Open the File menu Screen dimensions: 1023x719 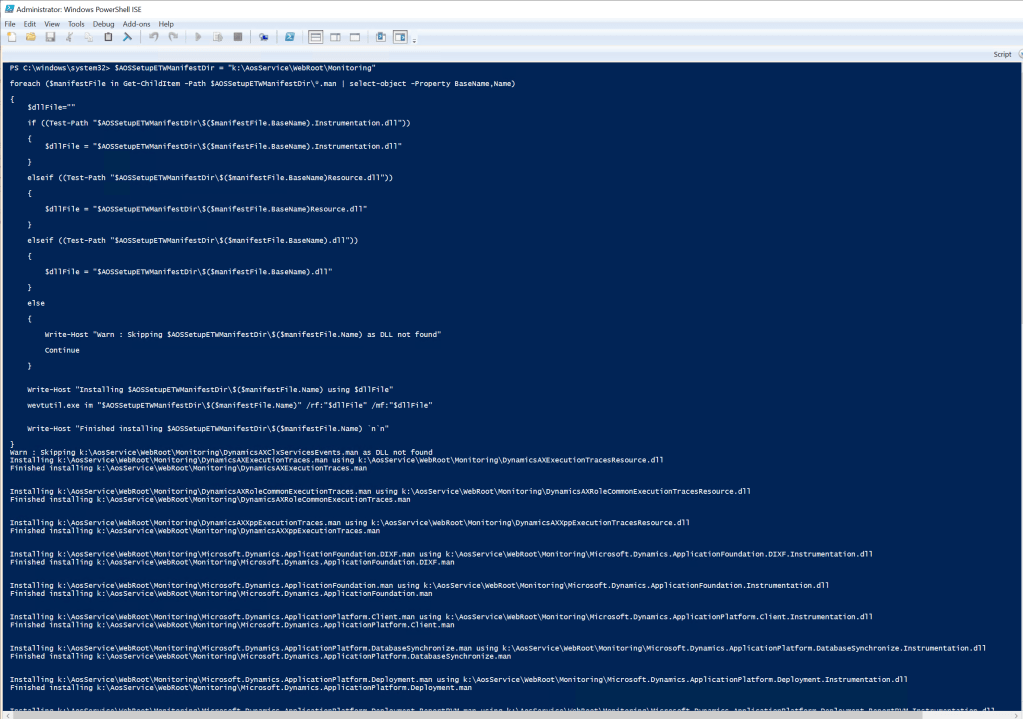pyautogui.click(x=10, y=23)
